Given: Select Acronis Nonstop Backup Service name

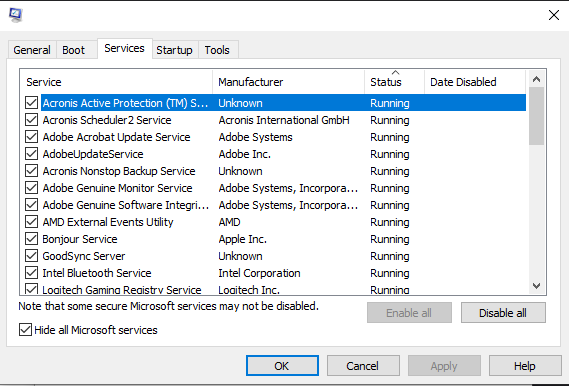Looking at the screenshot, I should 119,171.
